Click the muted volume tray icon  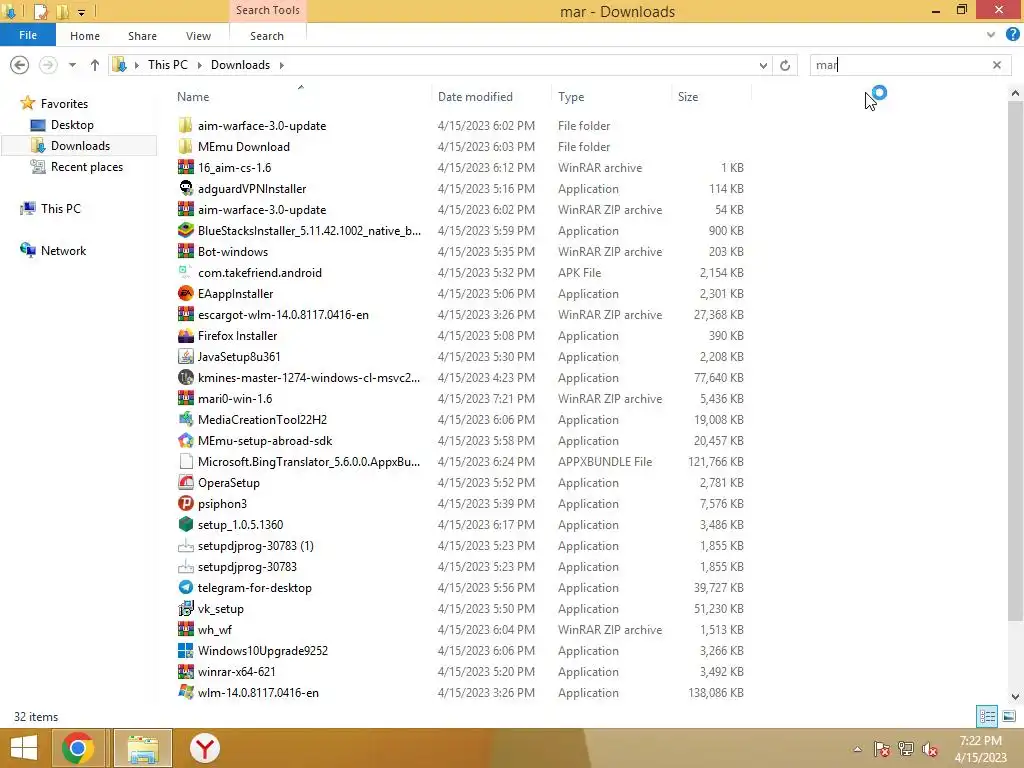click(929, 749)
